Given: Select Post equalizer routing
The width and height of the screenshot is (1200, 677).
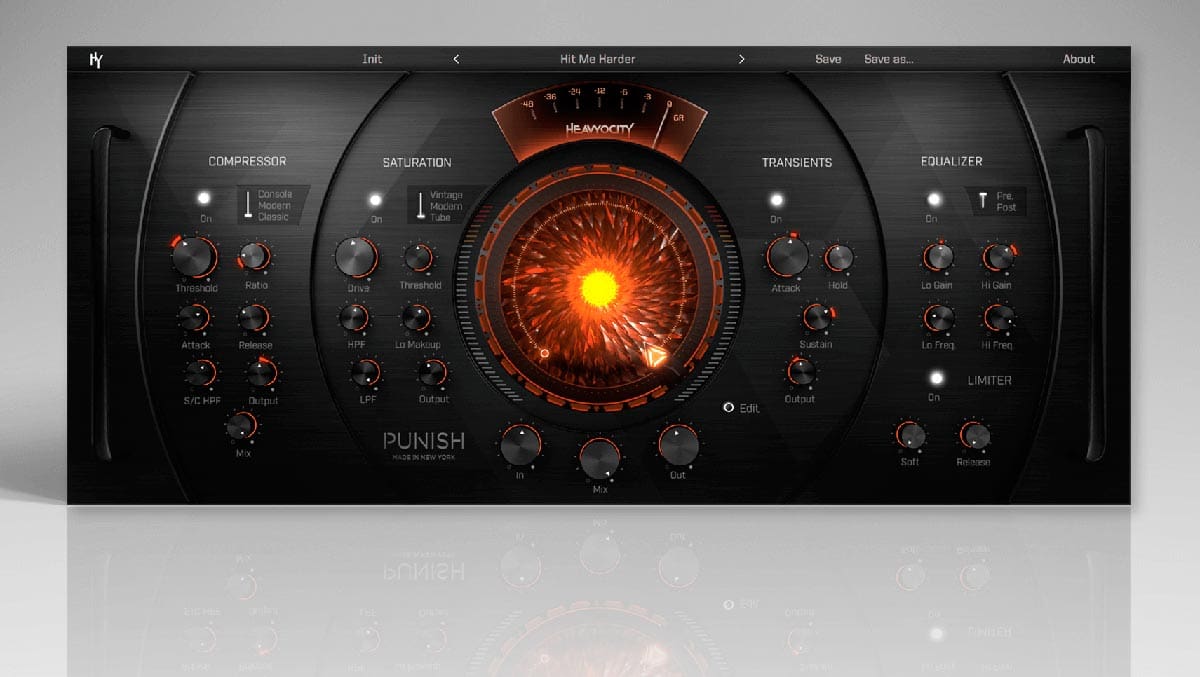Looking at the screenshot, I should pyautogui.click(x=1006, y=207).
